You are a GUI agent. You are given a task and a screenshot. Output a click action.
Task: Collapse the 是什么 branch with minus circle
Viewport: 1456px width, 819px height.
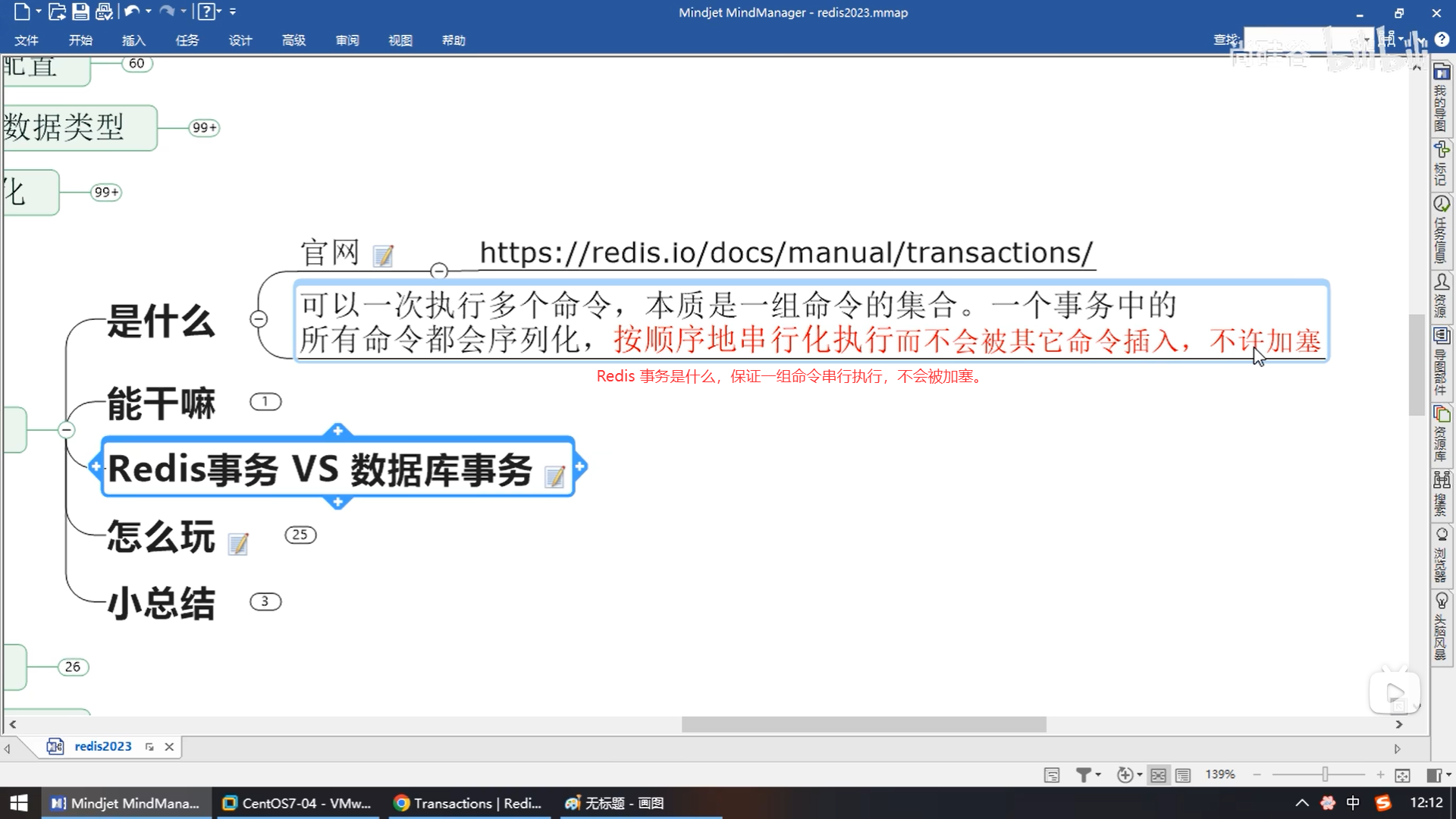[259, 319]
